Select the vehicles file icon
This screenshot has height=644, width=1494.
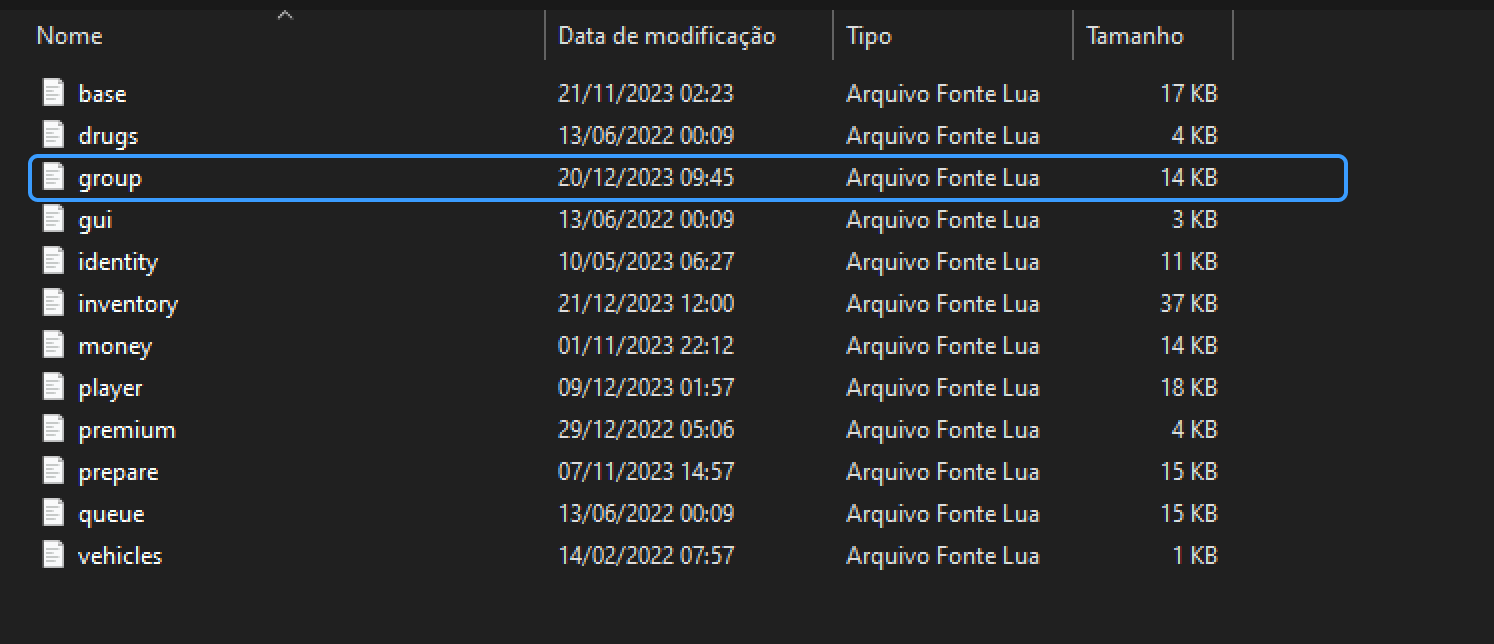point(54,556)
